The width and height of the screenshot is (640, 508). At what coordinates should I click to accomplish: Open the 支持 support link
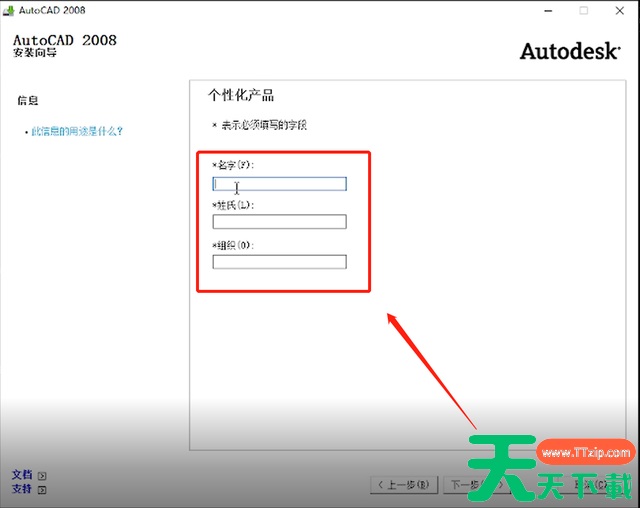point(22,488)
